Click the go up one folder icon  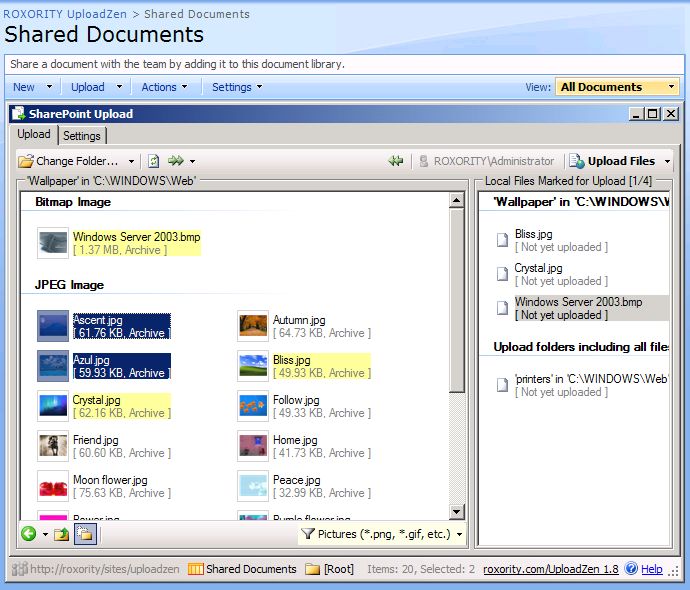pyautogui.click(x=62, y=535)
